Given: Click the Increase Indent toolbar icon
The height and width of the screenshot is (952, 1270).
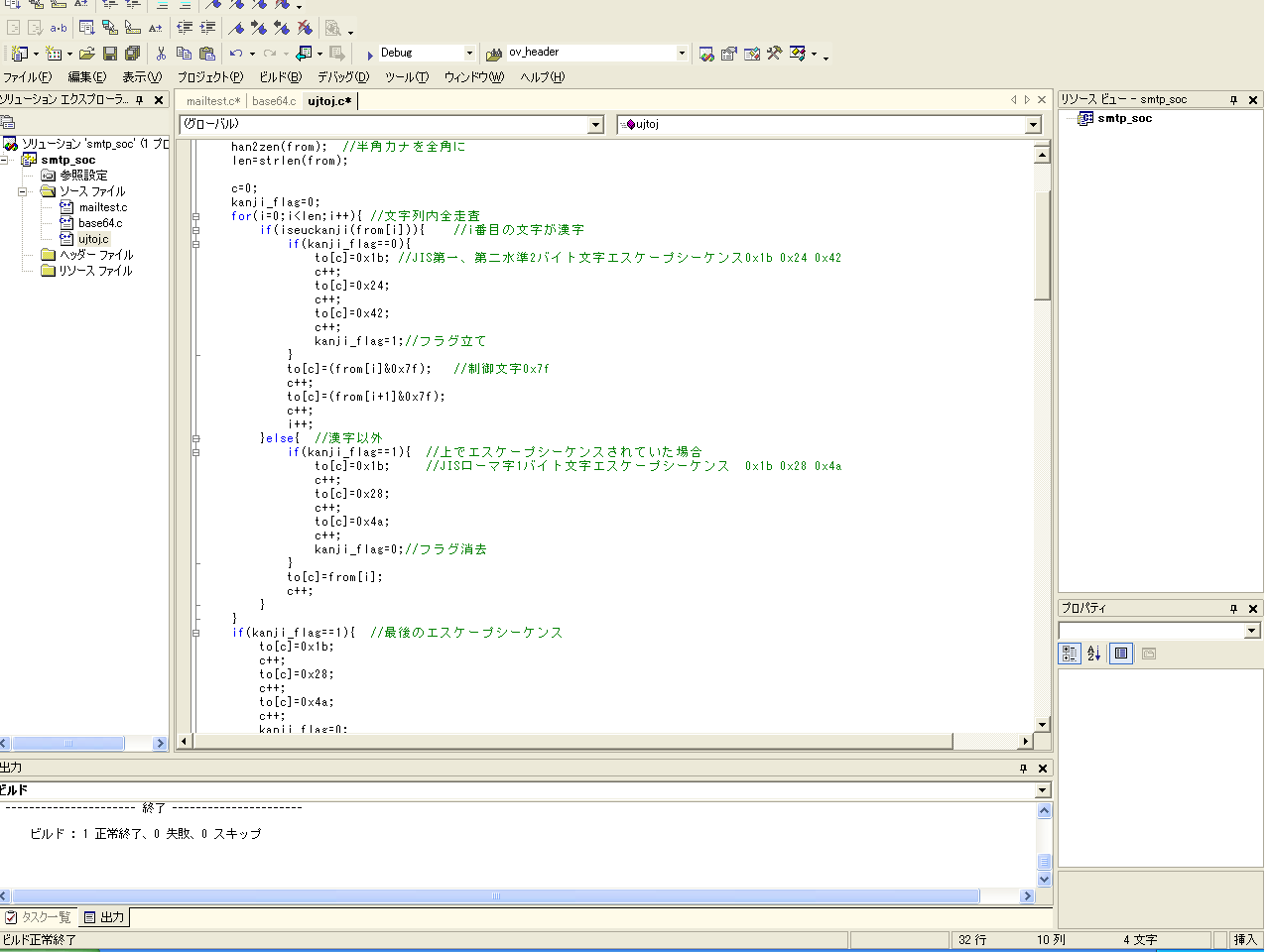Looking at the screenshot, I should 208,28.
